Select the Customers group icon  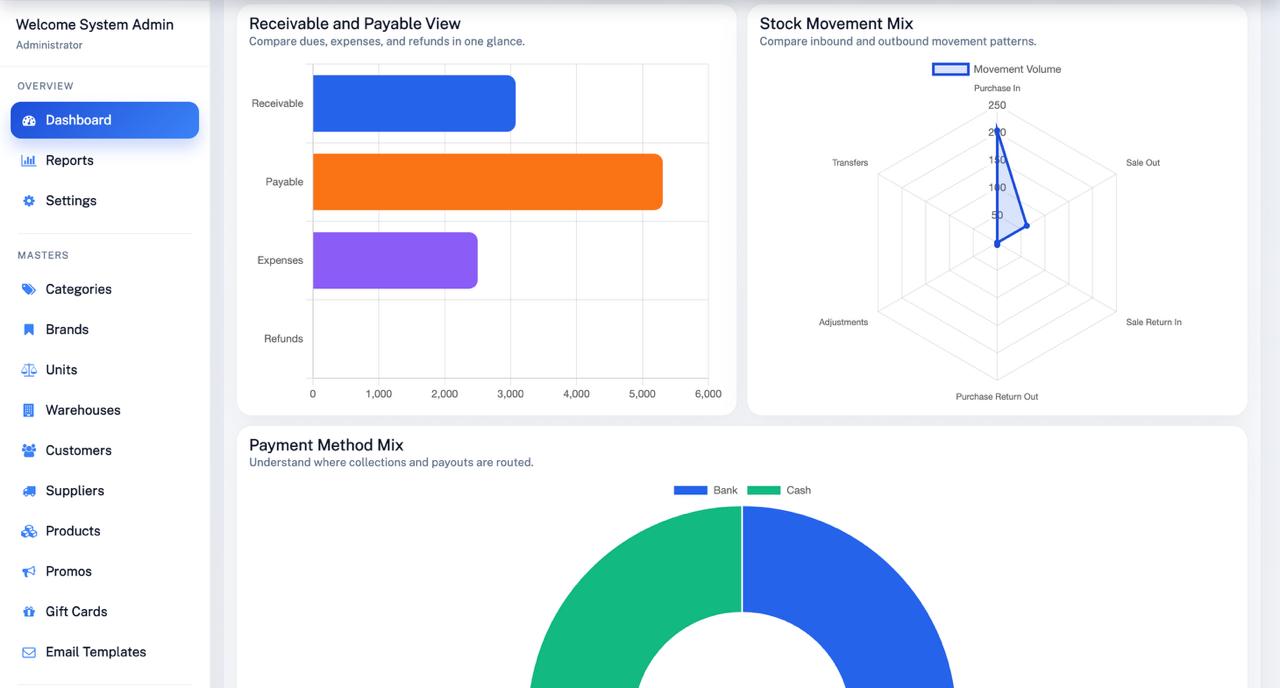[29, 450]
